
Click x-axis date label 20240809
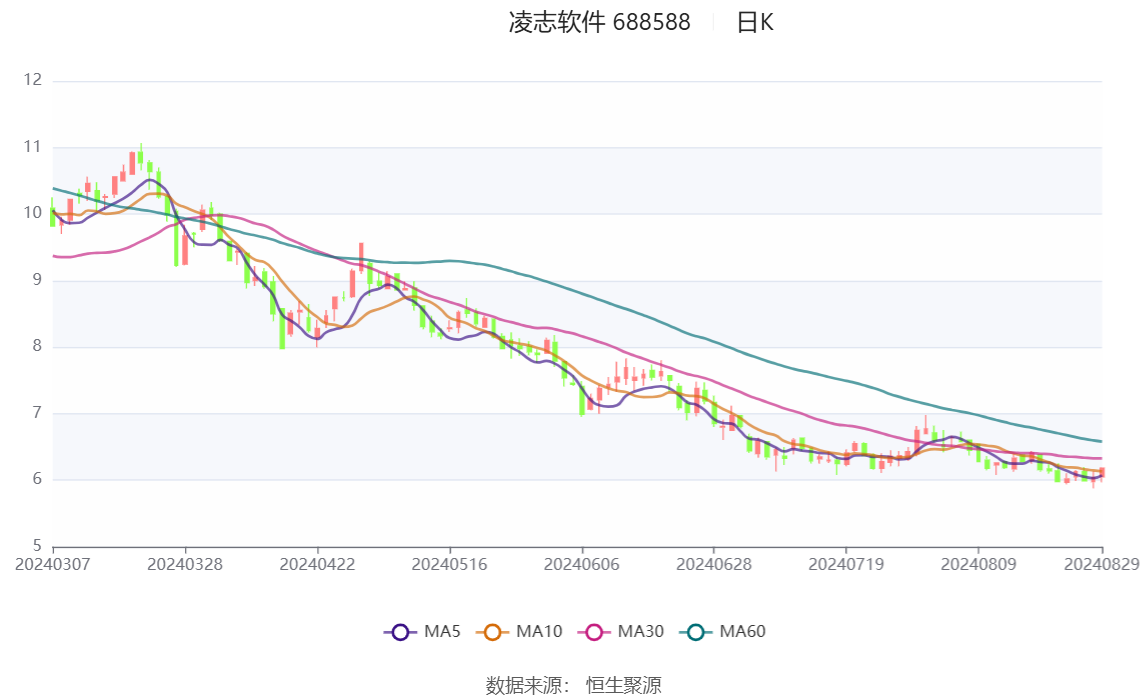pyautogui.click(x=978, y=564)
